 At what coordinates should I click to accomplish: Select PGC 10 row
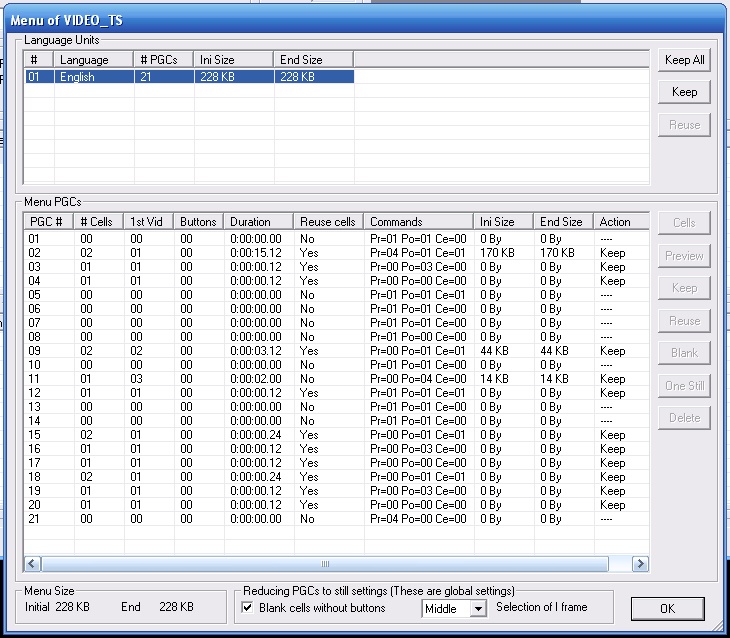tap(337, 365)
